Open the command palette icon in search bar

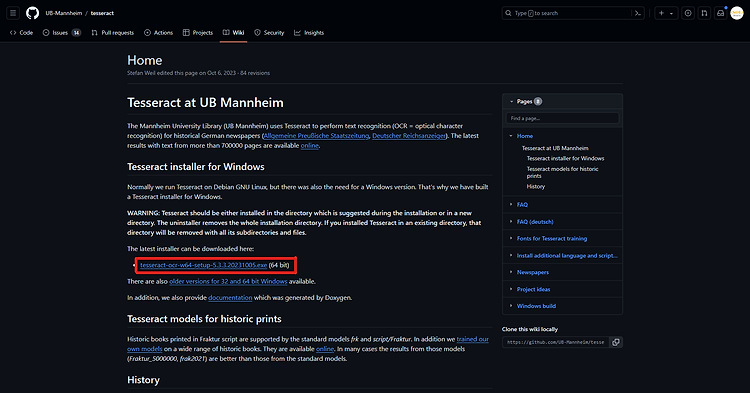click(638, 13)
